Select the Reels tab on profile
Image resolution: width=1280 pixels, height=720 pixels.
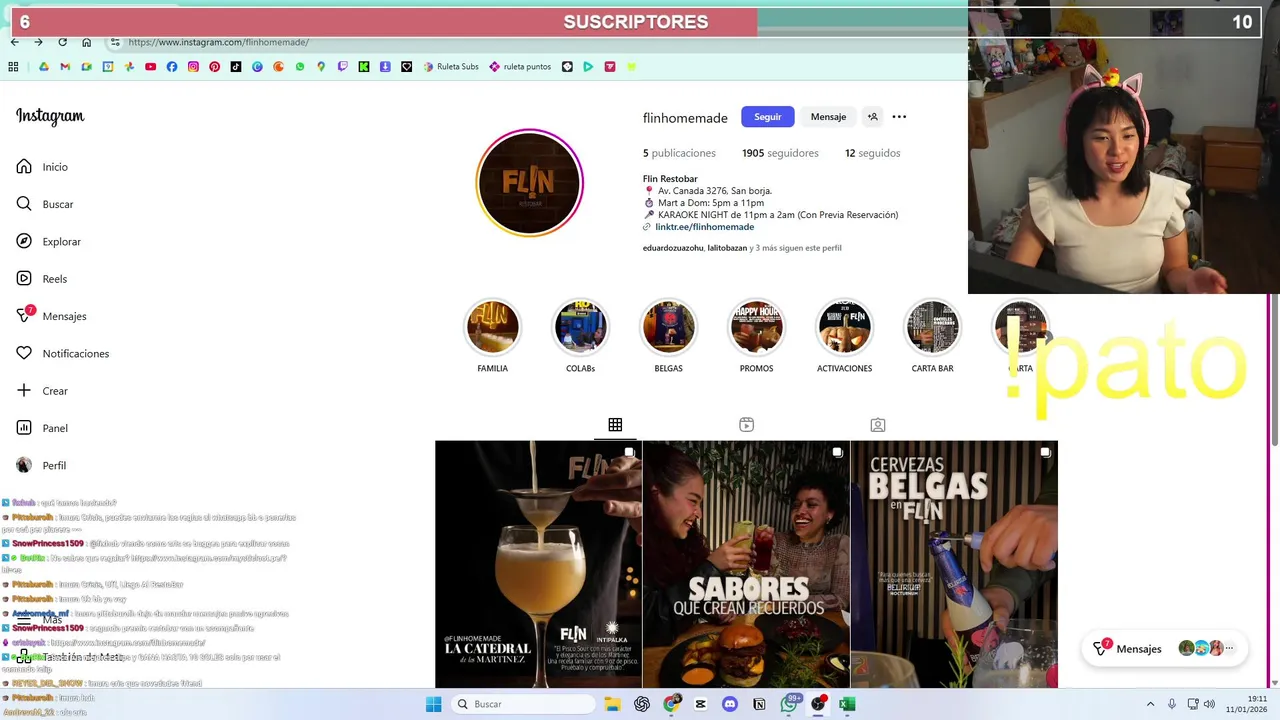(x=746, y=425)
